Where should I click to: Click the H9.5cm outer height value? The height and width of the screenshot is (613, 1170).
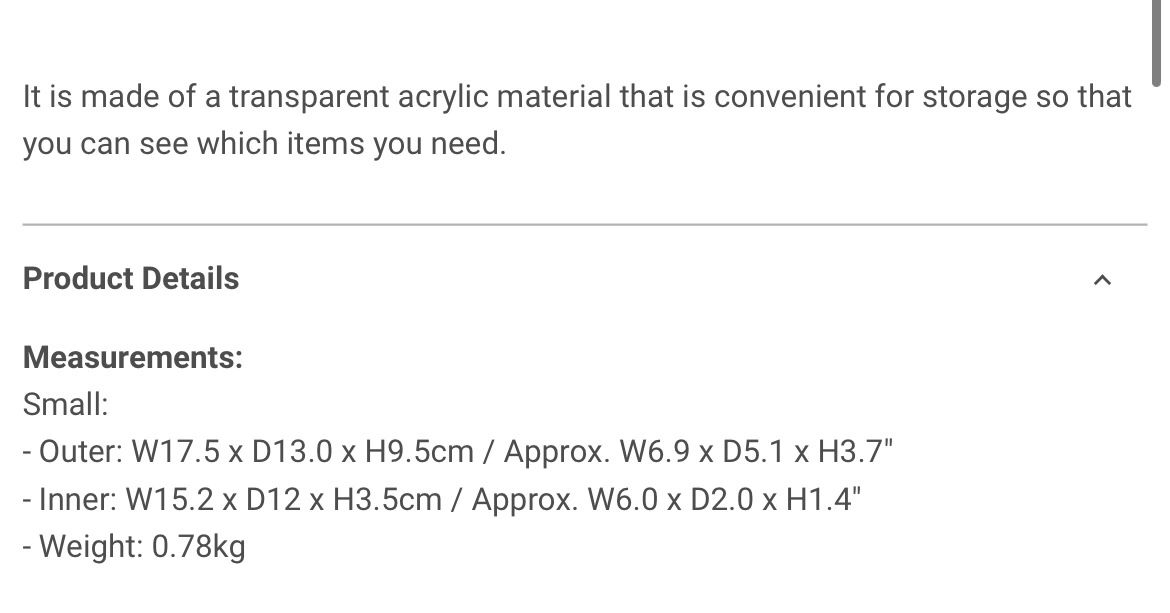(419, 452)
